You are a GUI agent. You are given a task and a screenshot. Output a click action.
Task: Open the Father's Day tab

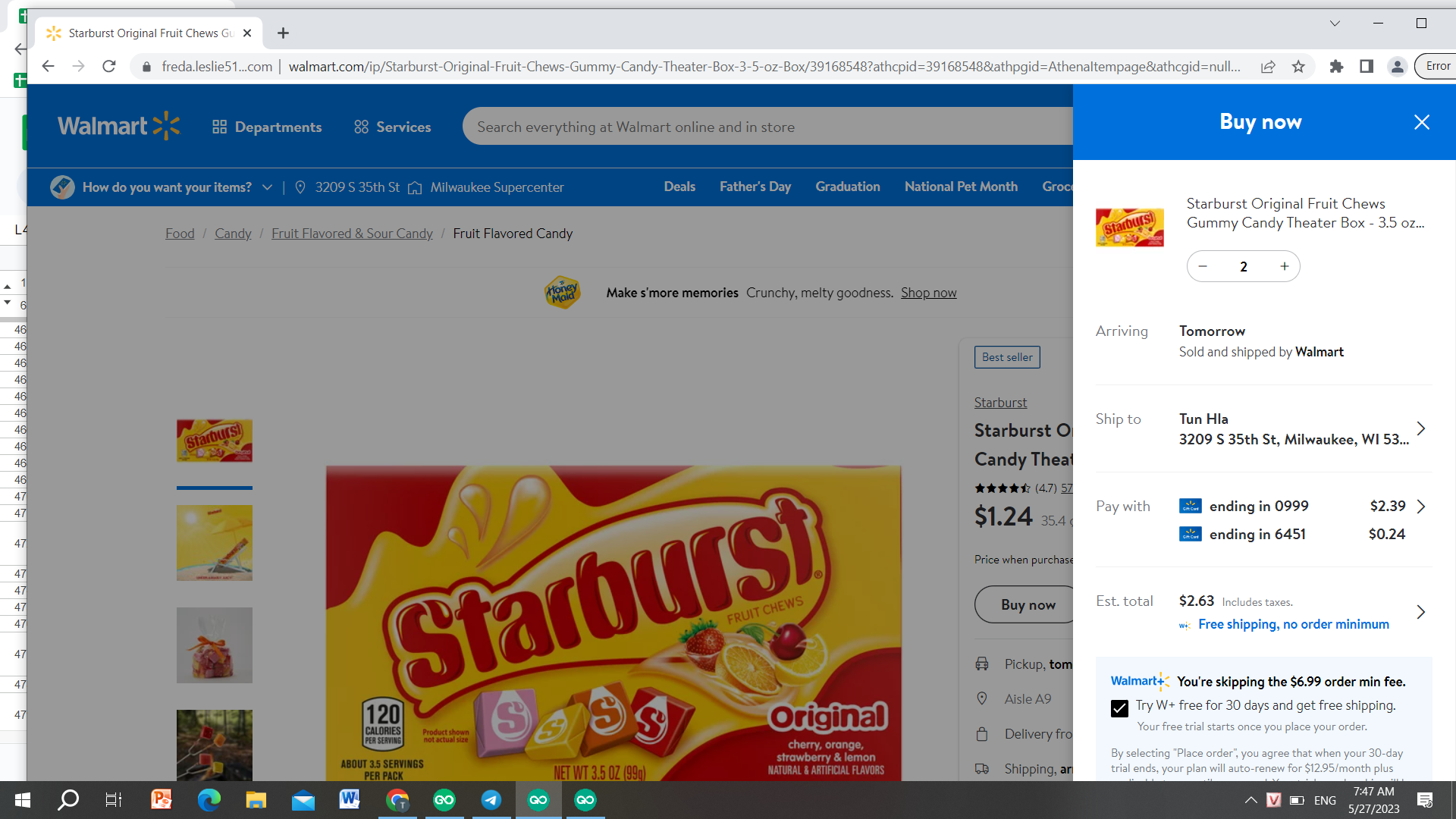click(x=755, y=187)
